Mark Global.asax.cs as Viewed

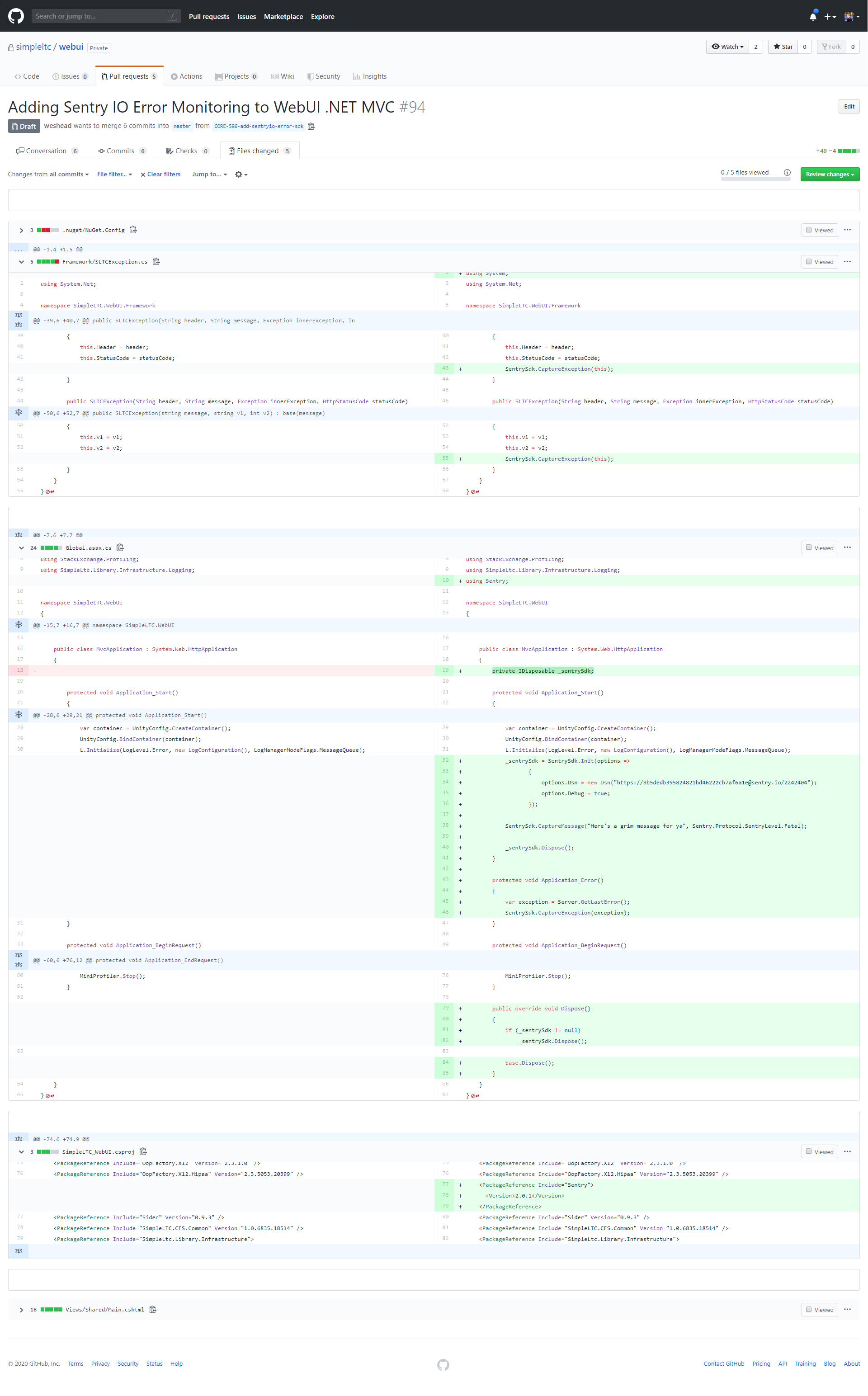click(808, 547)
